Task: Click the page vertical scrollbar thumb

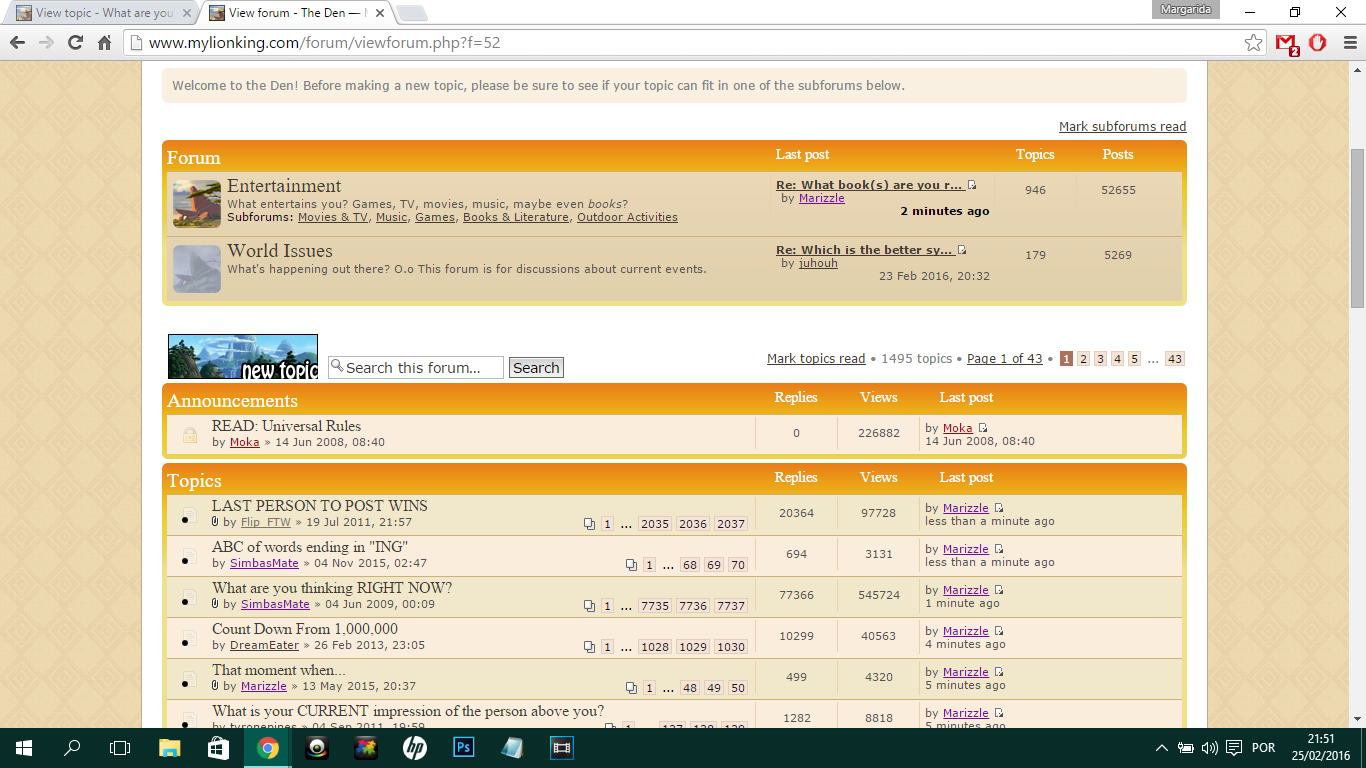Action: point(1357,228)
